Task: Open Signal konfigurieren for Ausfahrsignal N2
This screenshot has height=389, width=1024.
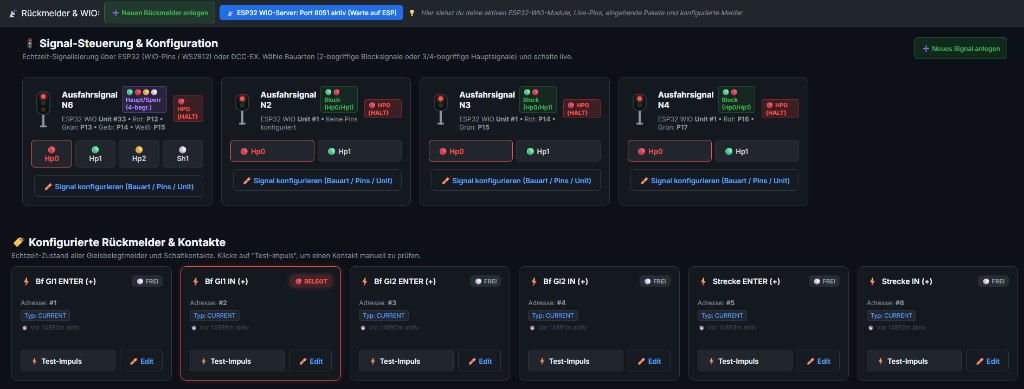Action: 317,180
